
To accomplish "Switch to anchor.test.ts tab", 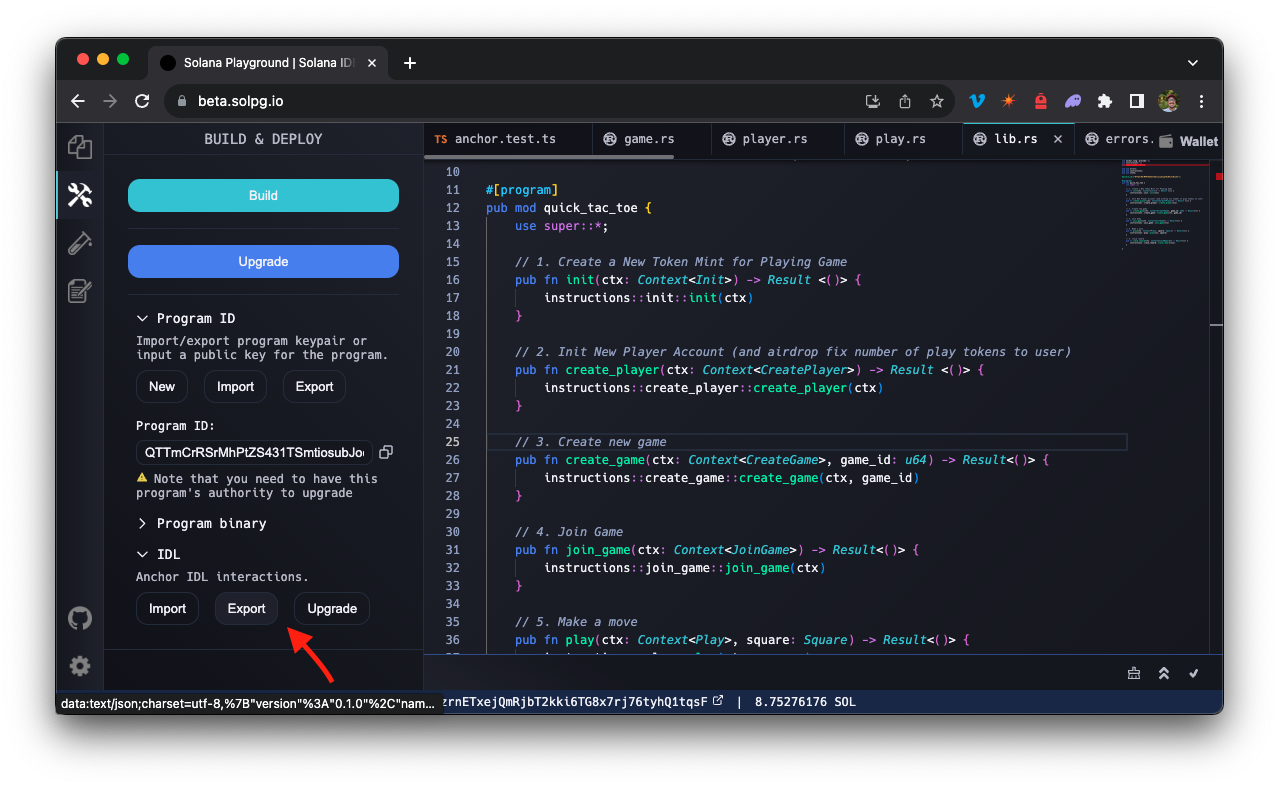I will click(x=508, y=139).
